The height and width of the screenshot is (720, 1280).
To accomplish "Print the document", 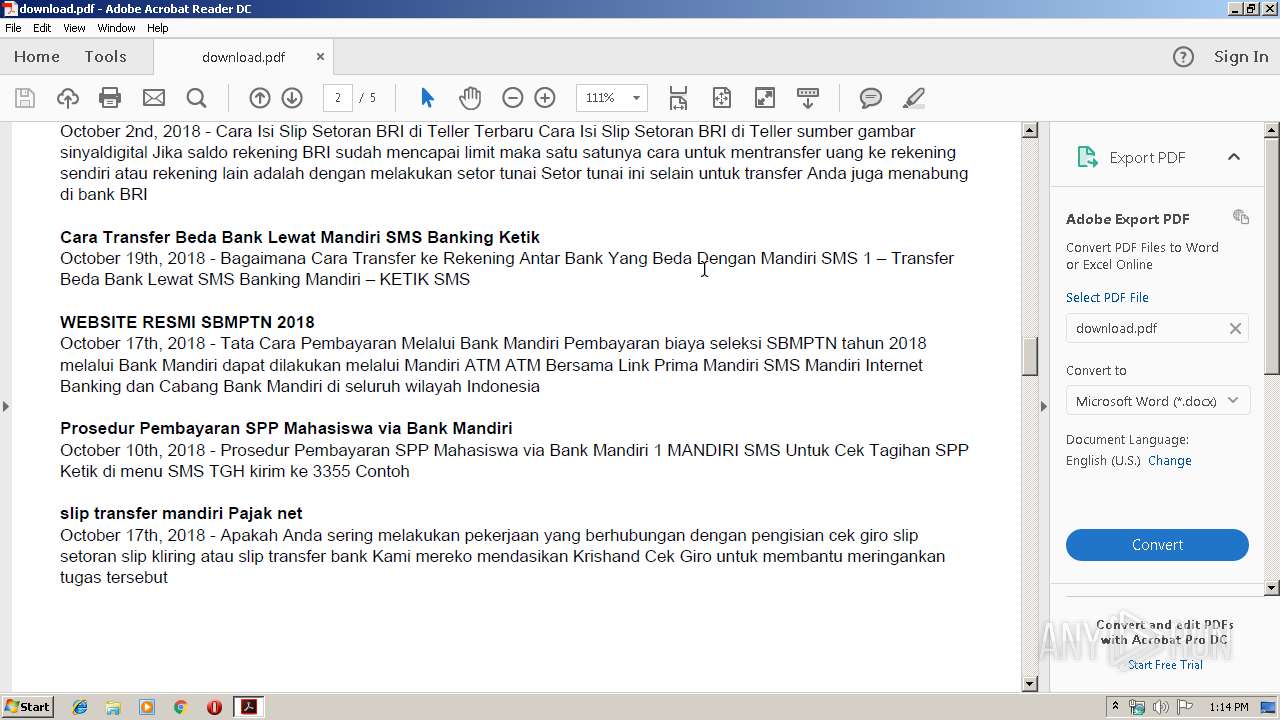I will [110, 97].
